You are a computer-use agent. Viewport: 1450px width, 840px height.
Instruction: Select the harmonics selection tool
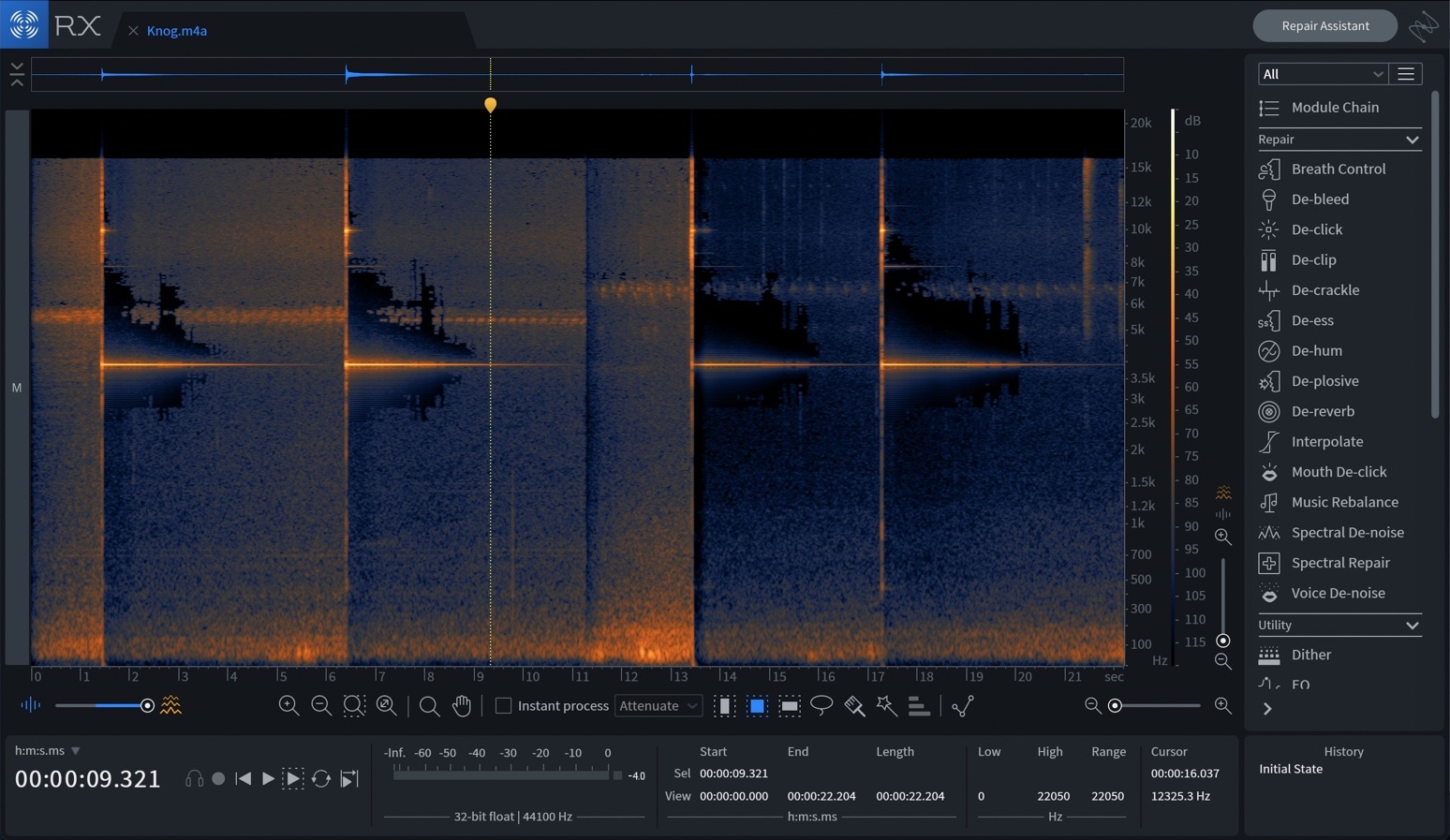919,706
